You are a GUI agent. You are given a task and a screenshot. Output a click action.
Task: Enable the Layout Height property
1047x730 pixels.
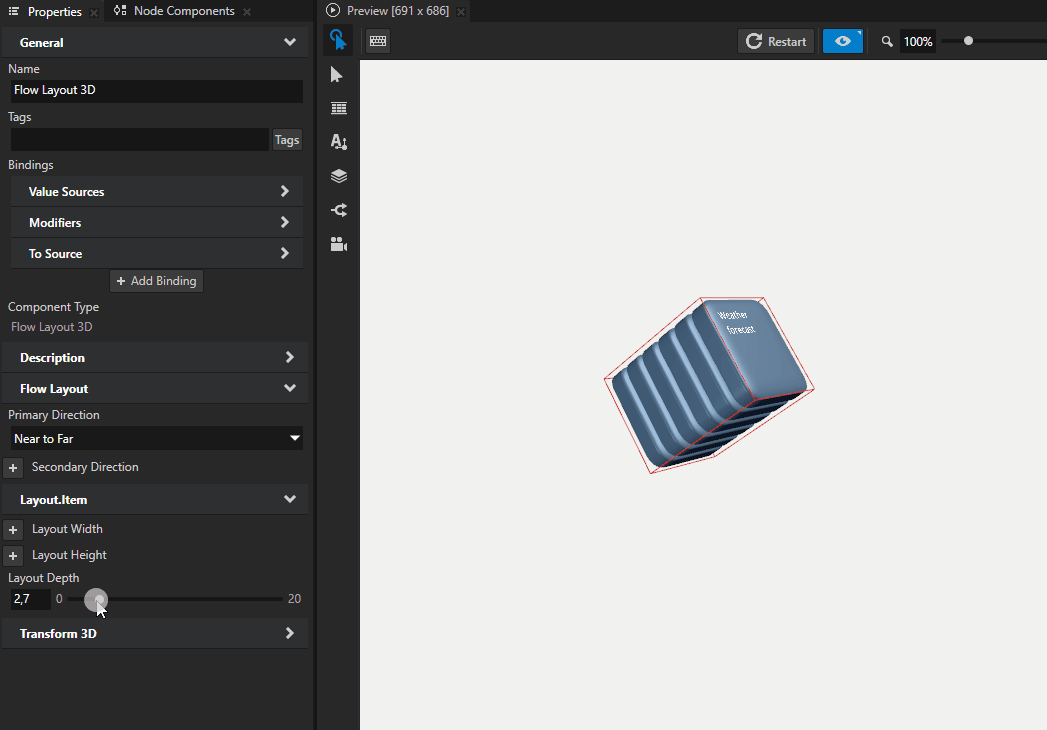click(13, 555)
